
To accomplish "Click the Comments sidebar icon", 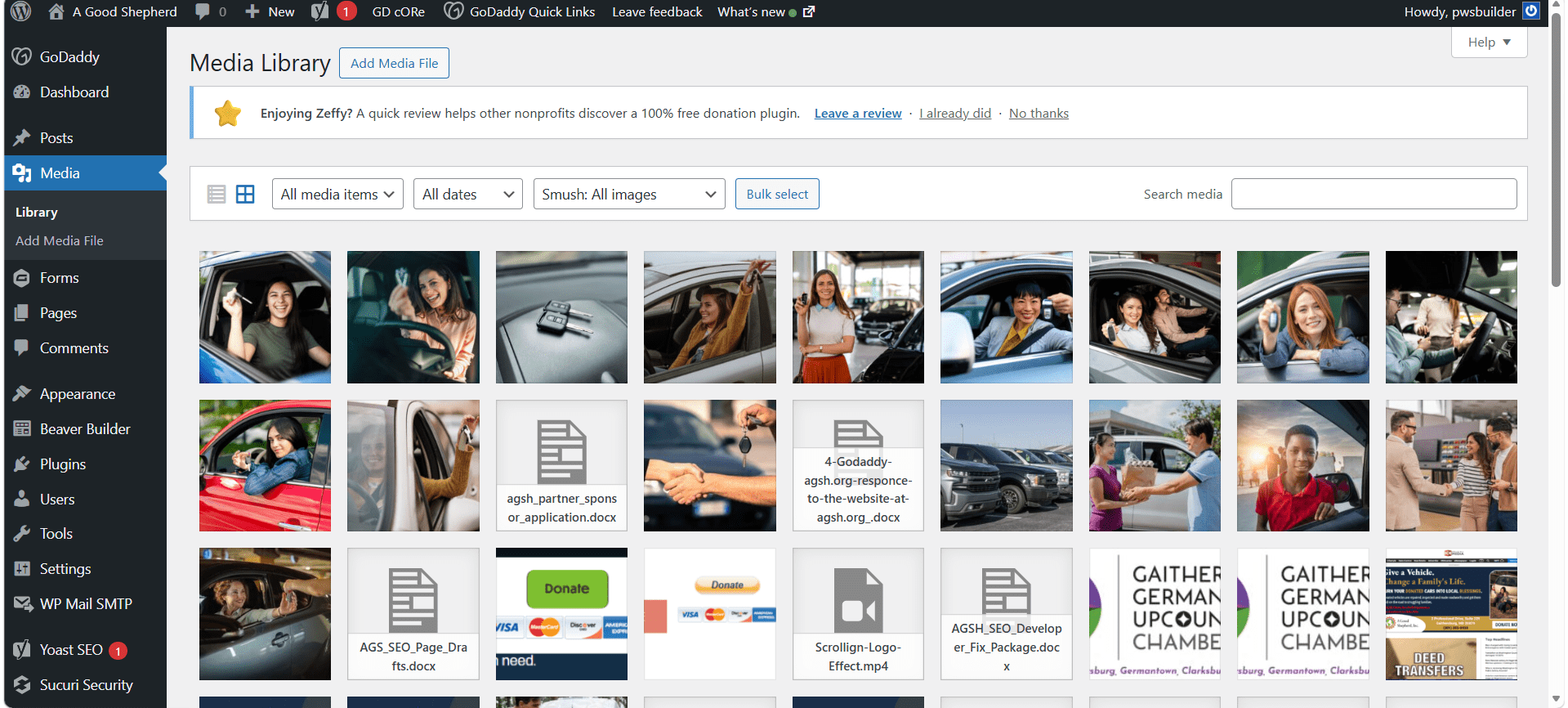I will pyautogui.click(x=22, y=347).
